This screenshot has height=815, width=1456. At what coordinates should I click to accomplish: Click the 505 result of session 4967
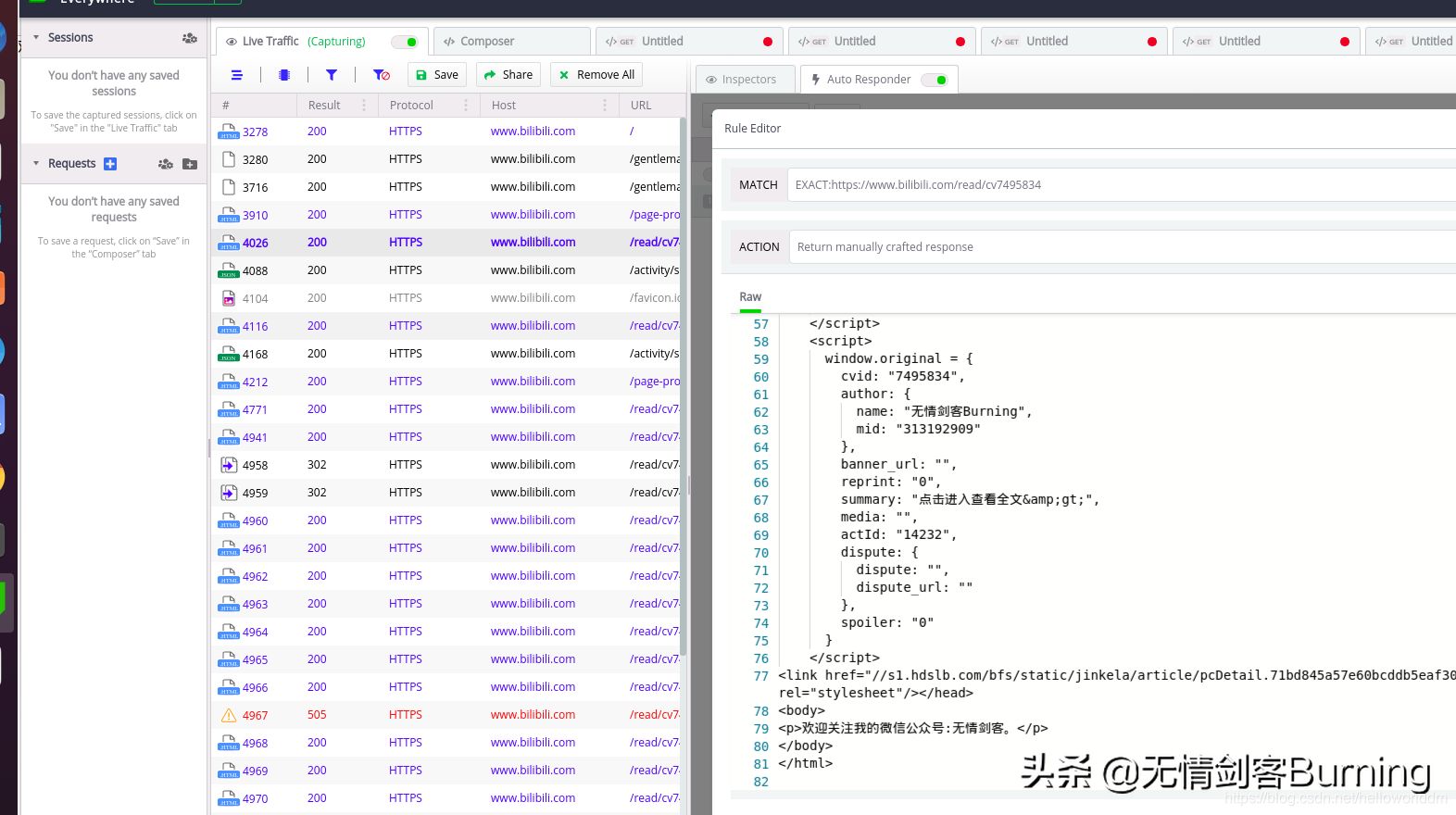coord(317,715)
